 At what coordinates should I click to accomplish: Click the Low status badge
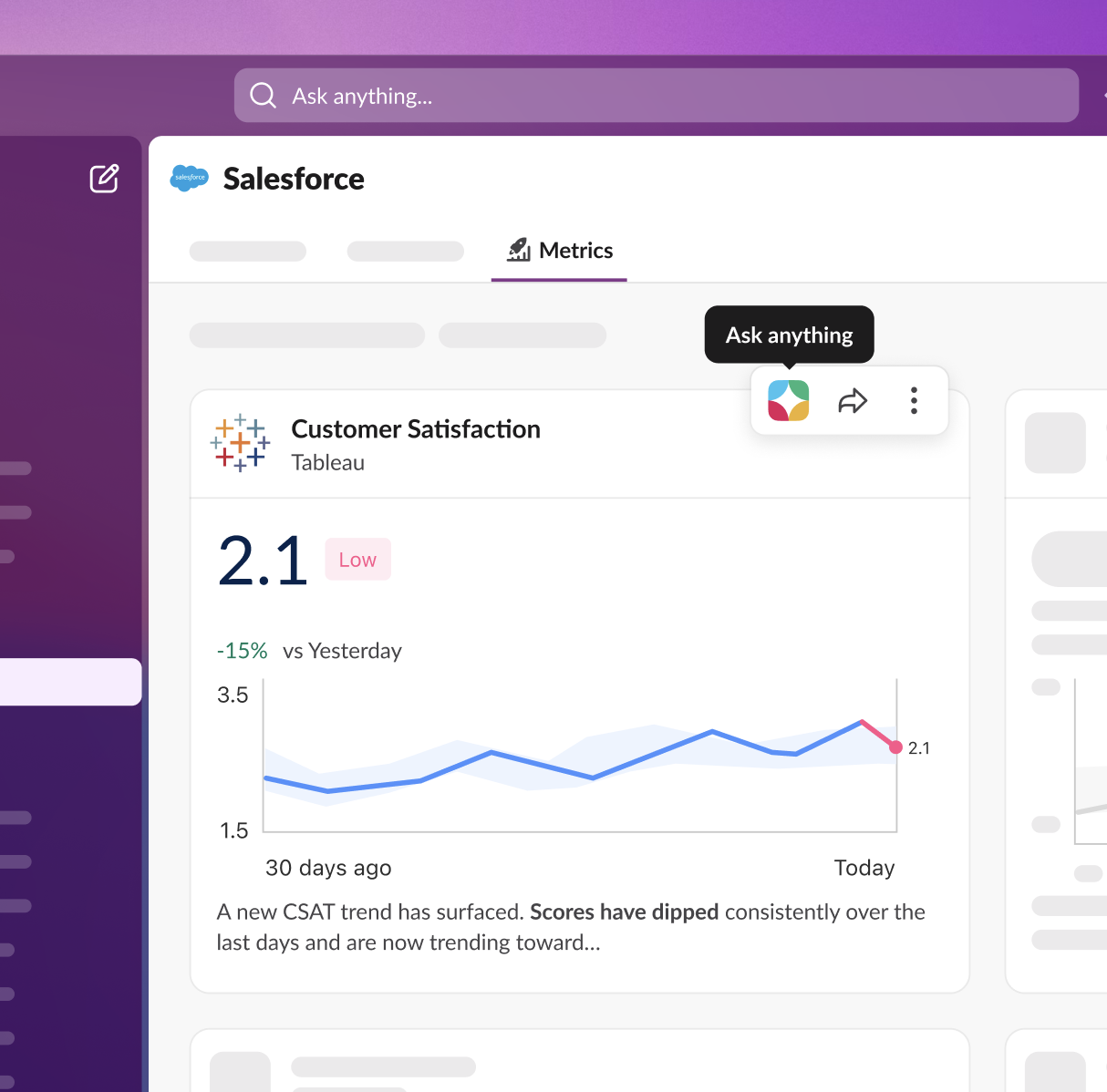coord(357,560)
